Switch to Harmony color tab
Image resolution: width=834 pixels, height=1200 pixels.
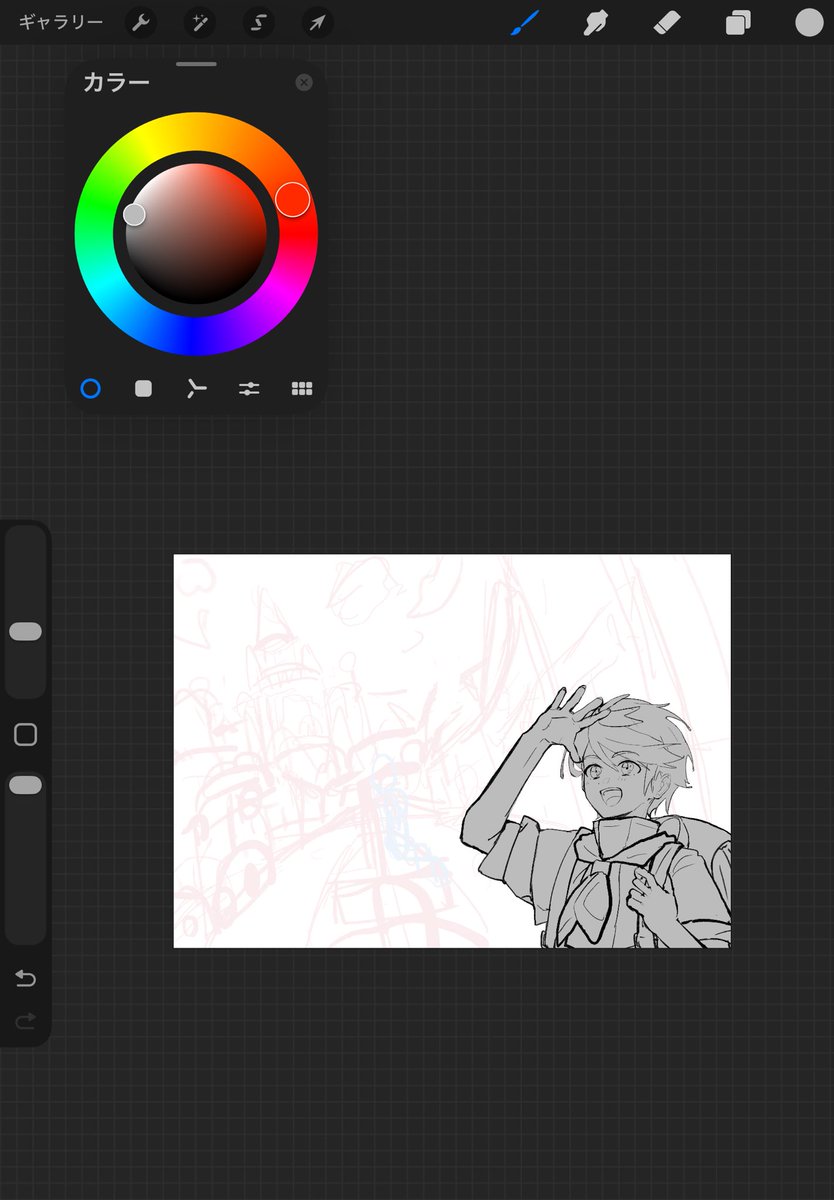(x=196, y=388)
